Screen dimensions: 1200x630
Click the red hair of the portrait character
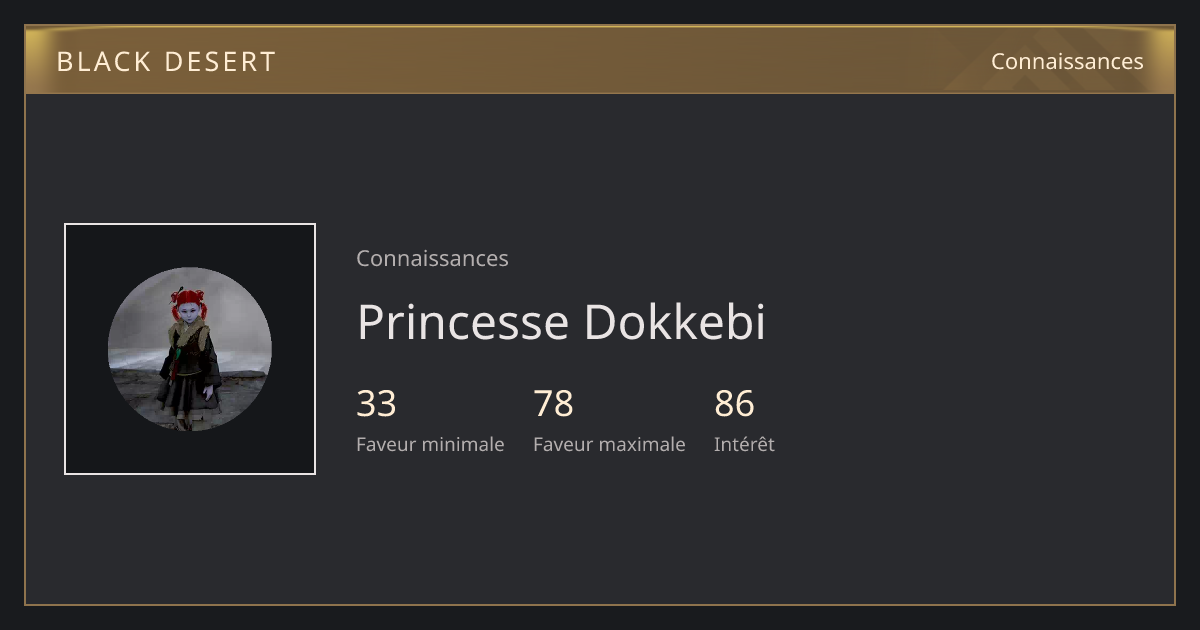(x=188, y=299)
